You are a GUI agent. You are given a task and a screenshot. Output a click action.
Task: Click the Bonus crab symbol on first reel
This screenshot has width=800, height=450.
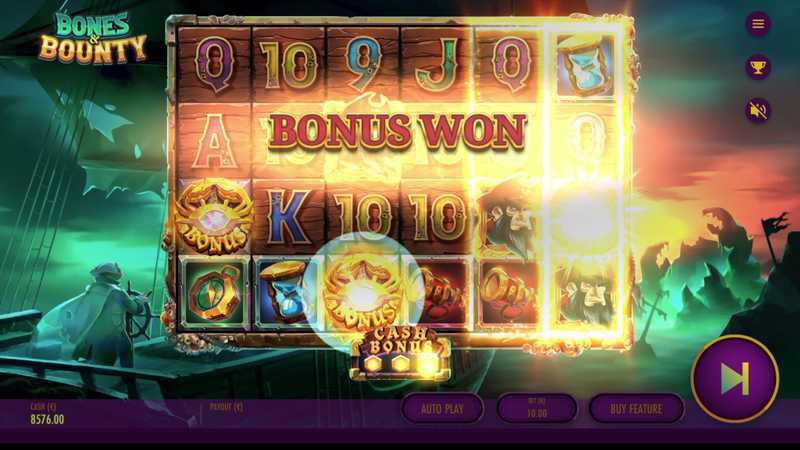[x=214, y=217]
